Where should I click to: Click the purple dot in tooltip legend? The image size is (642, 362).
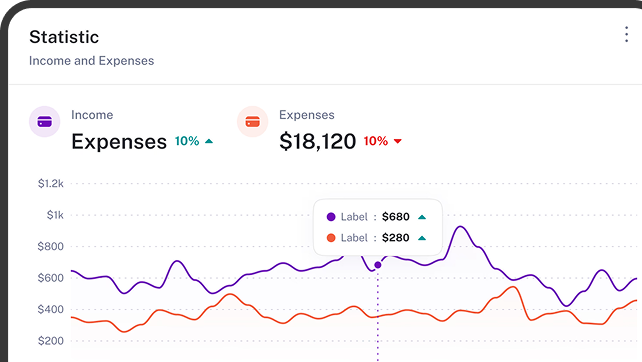tap(331, 217)
